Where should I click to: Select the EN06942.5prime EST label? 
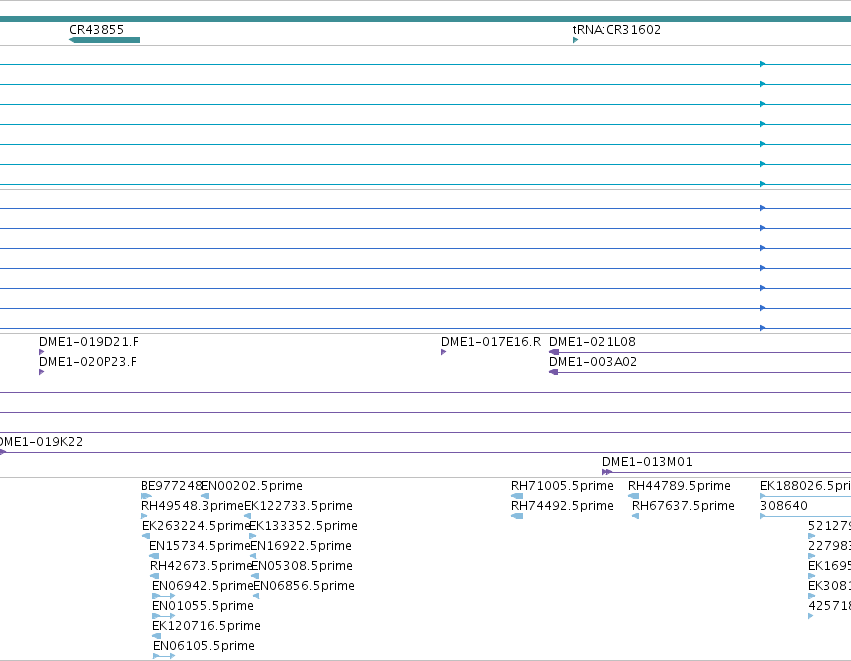pyautogui.click(x=202, y=586)
